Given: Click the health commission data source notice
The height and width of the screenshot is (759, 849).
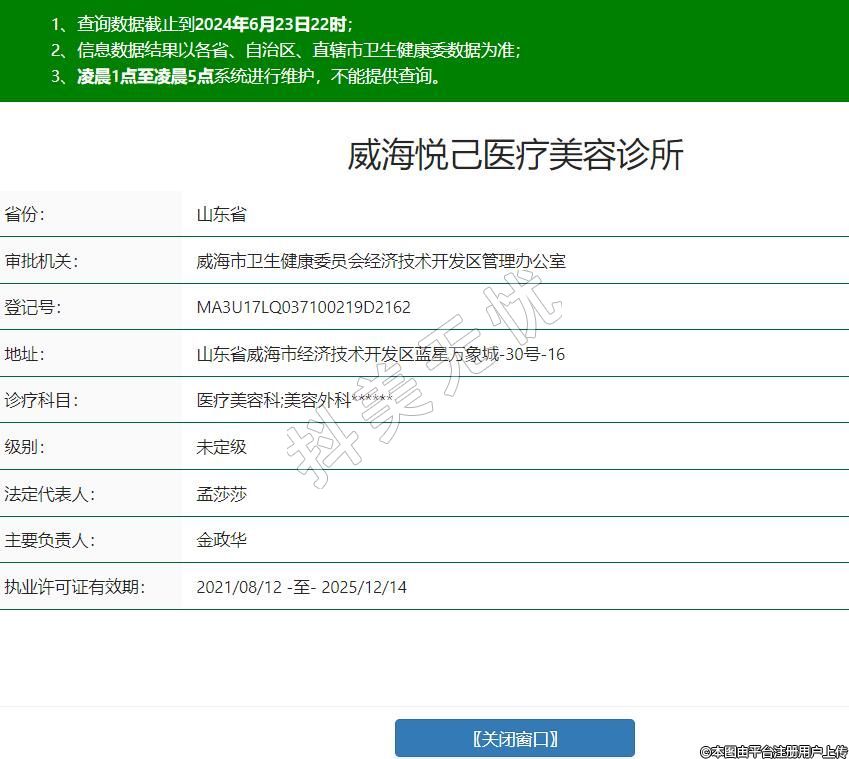Looking at the screenshot, I should 286,49.
